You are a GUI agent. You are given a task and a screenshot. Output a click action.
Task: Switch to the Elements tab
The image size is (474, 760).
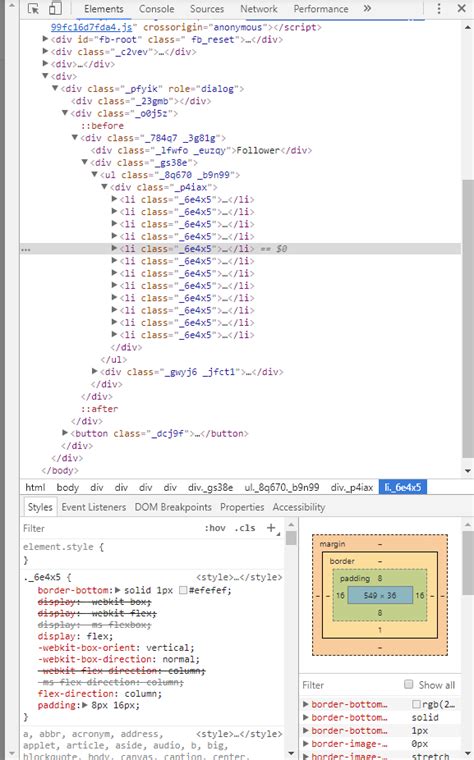pyautogui.click(x=104, y=9)
